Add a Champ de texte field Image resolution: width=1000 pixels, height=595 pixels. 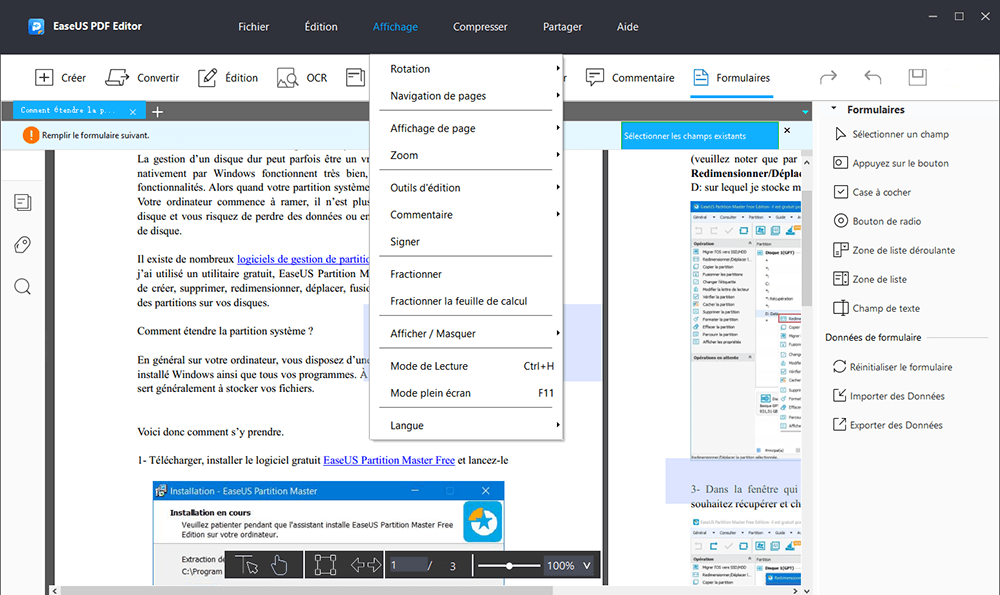click(x=876, y=309)
